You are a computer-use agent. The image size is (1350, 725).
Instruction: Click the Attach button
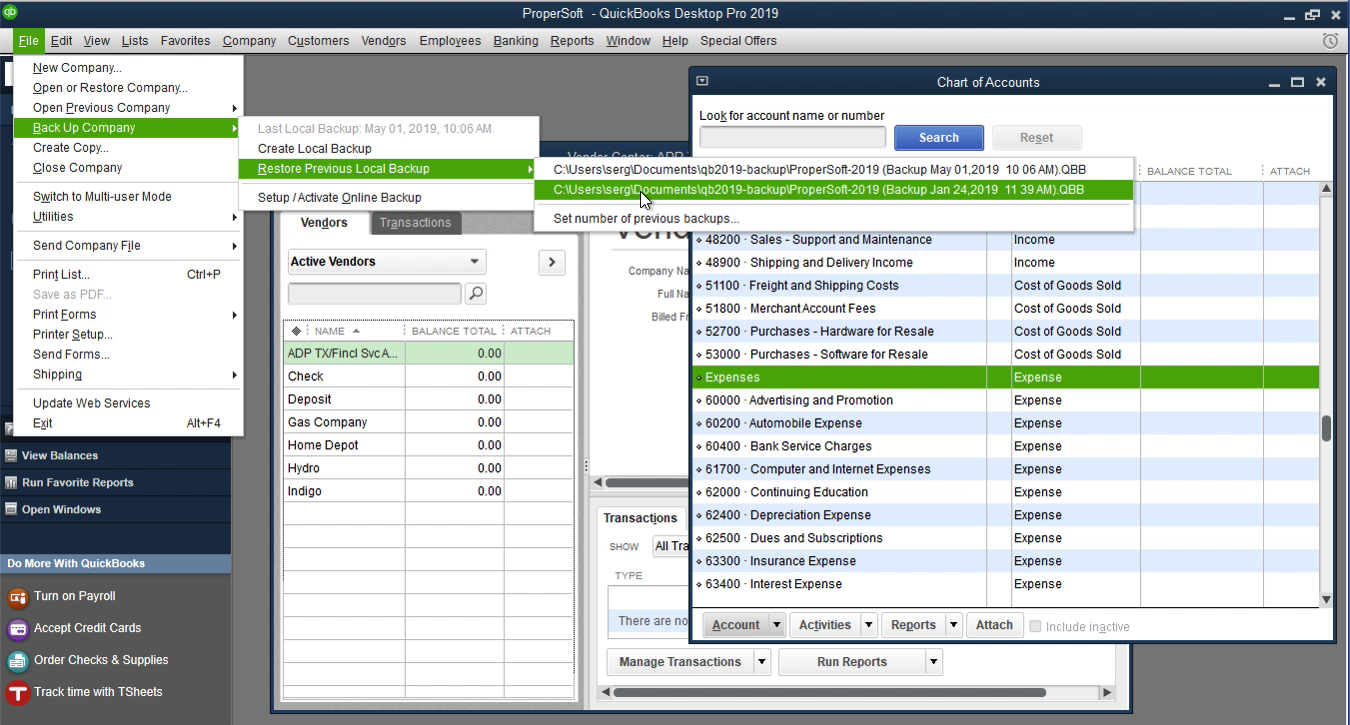pyautogui.click(x=994, y=625)
